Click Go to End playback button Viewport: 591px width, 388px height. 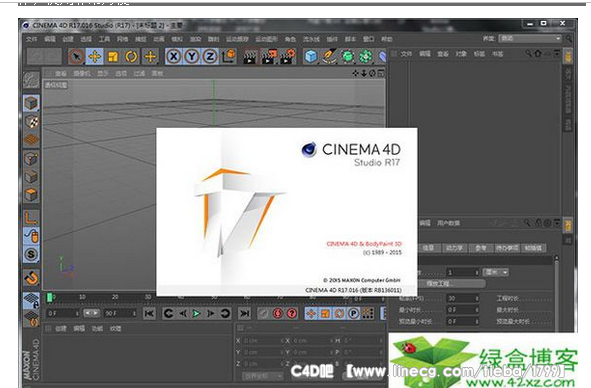pos(244,313)
